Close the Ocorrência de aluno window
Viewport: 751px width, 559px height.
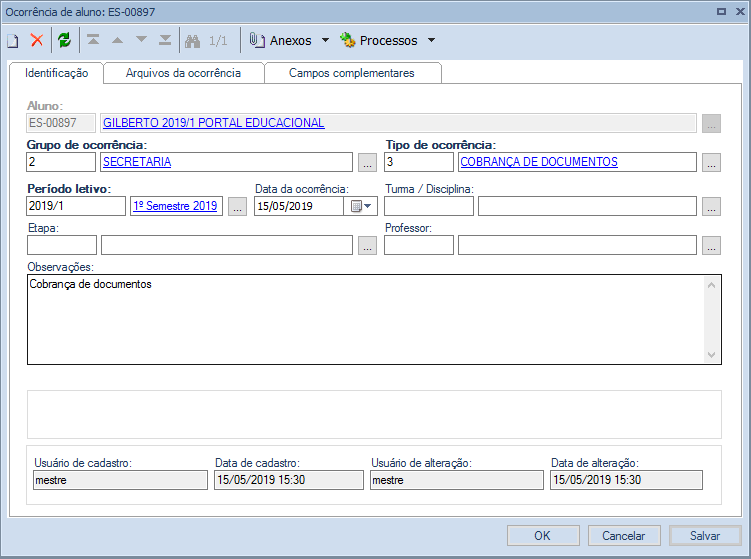pos(740,11)
